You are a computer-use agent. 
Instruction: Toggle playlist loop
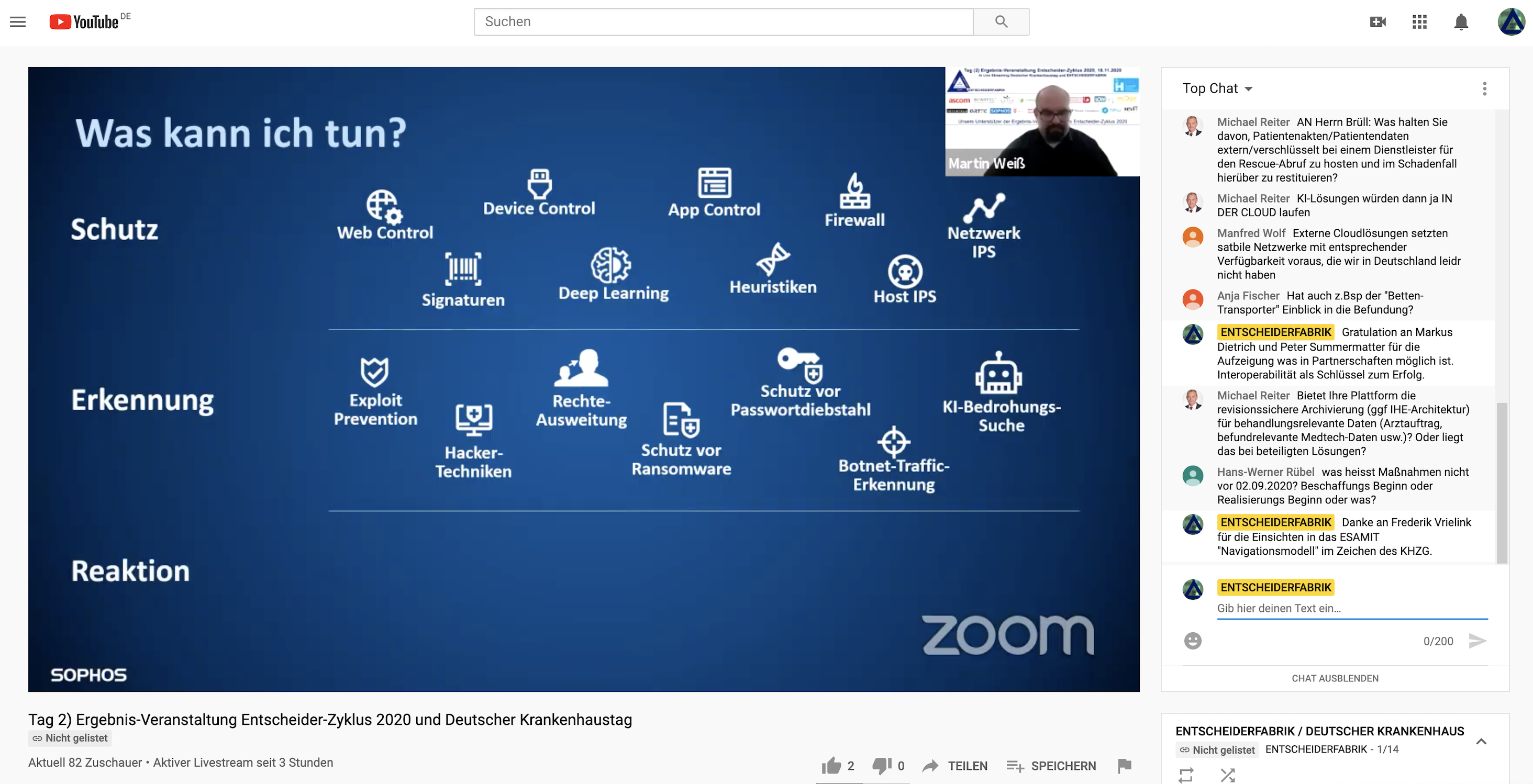tap(1186, 775)
